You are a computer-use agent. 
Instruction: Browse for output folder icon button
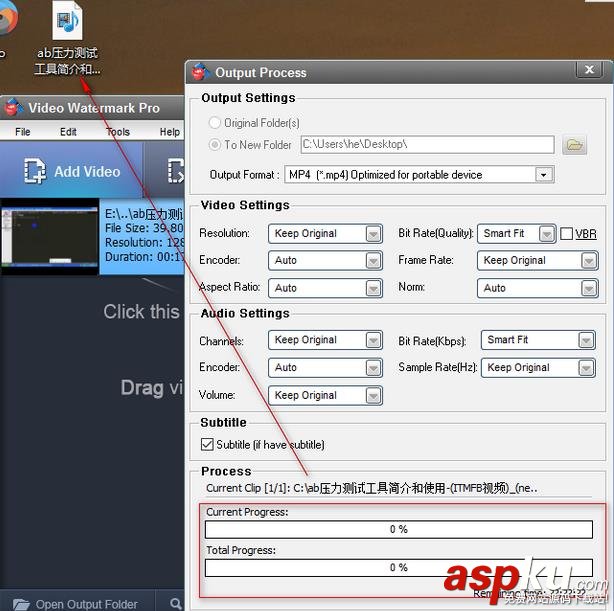(x=574, y=145)
